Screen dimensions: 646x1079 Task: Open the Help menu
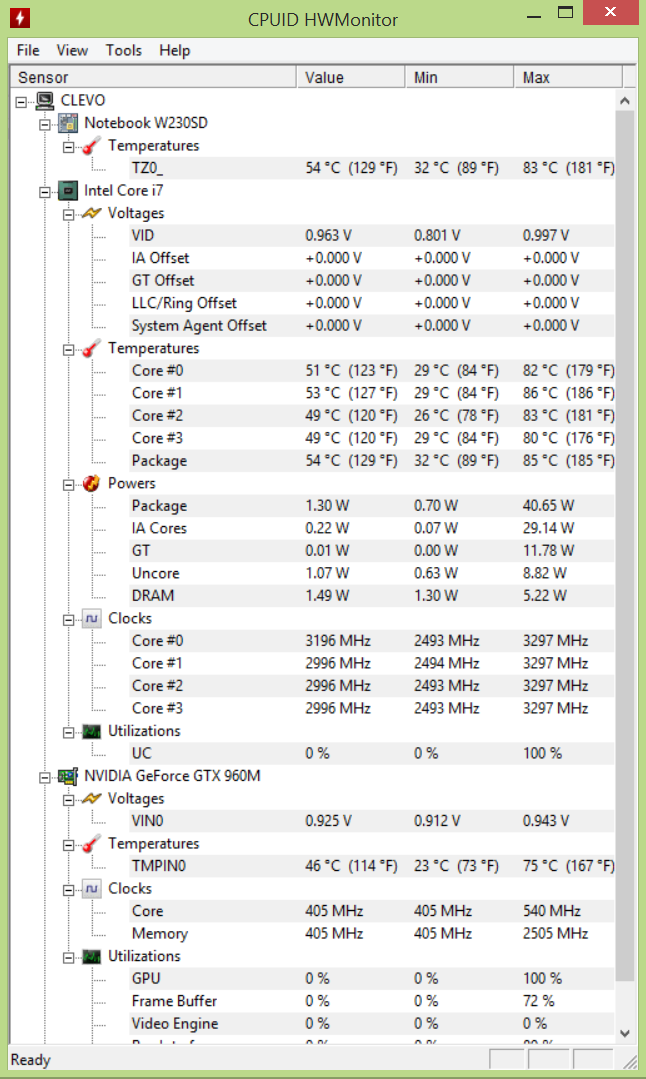[175, 50]
